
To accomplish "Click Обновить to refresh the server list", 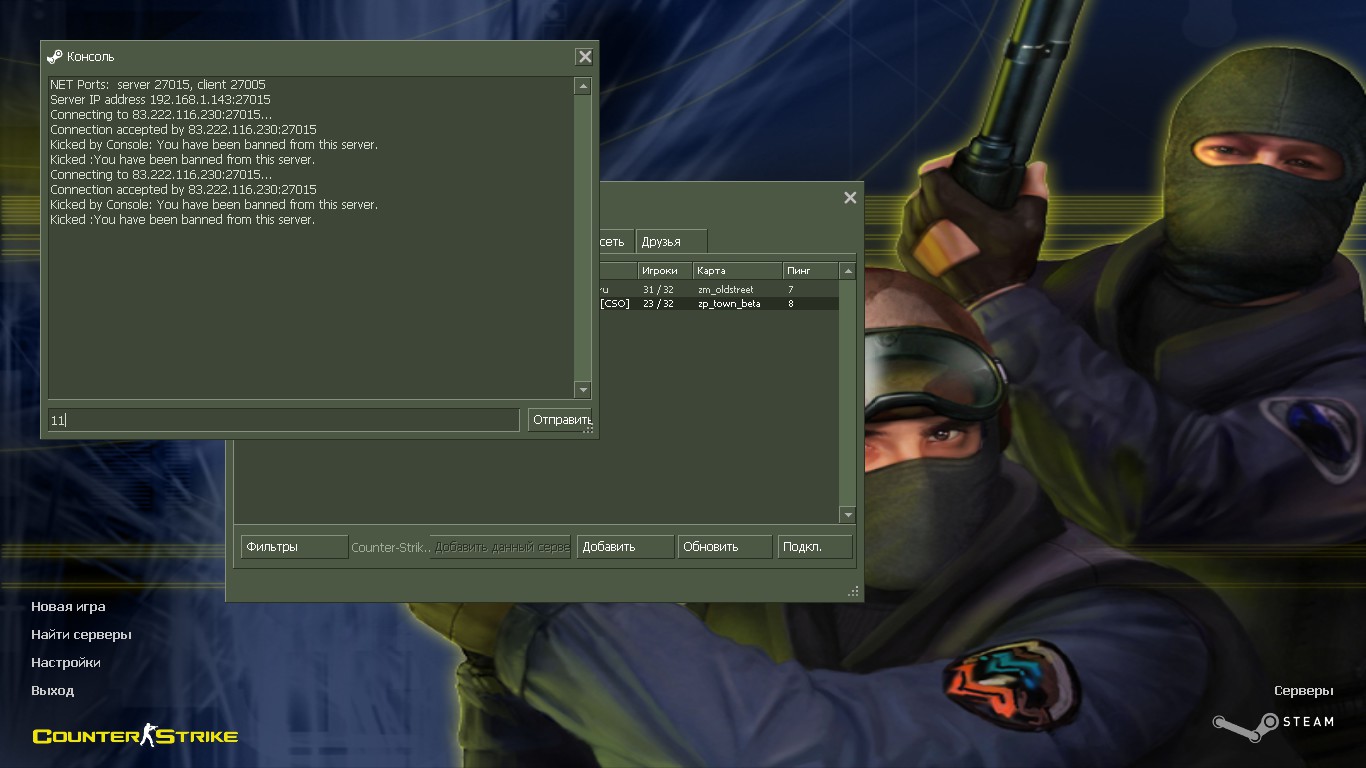I will coord(725,547).
